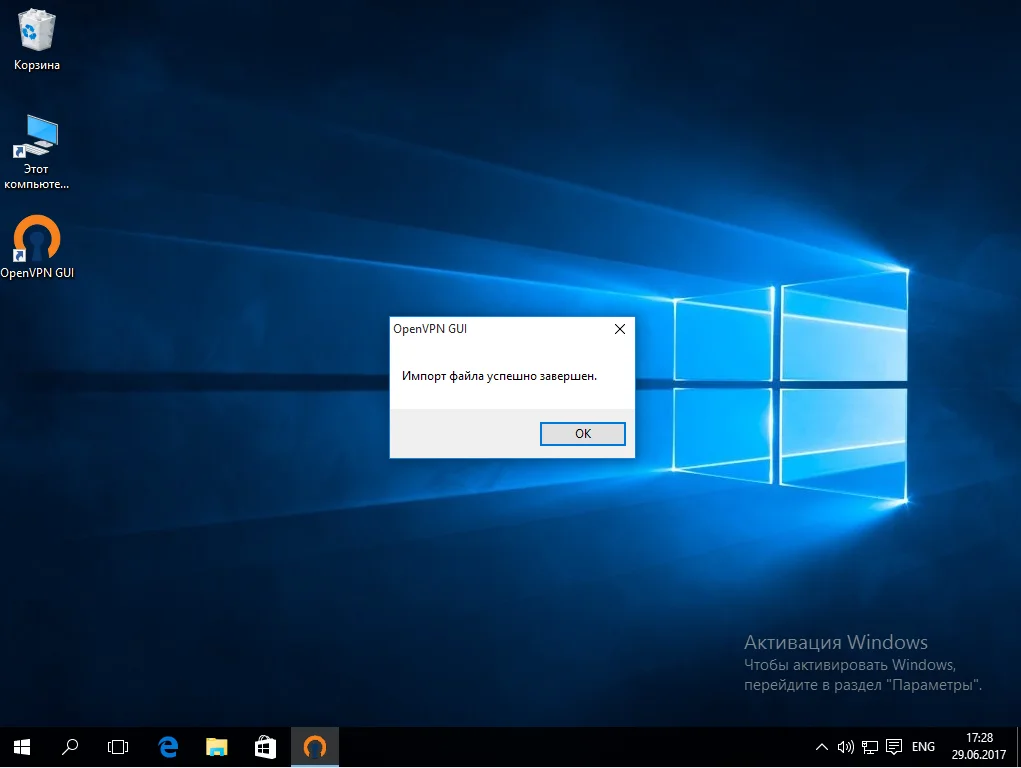Open the Action Center notifications
The height and width of the screenshot is (768, 1021).
coord(894,747)
